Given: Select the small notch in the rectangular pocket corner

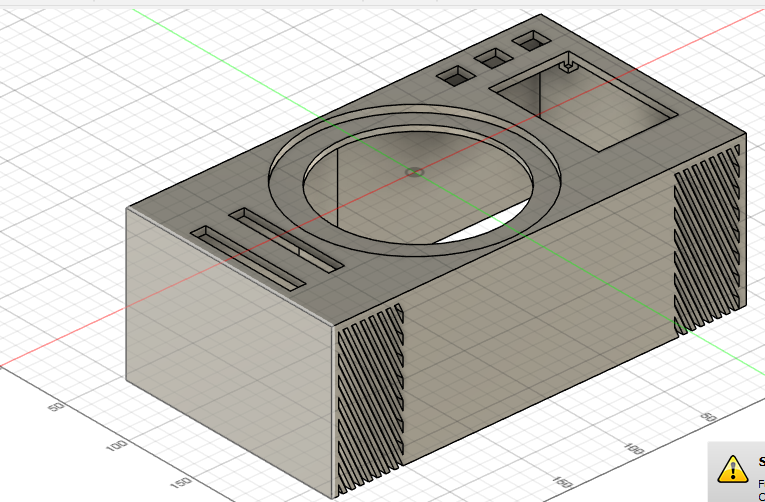Looking at the screenshot, I should (568, 67).
